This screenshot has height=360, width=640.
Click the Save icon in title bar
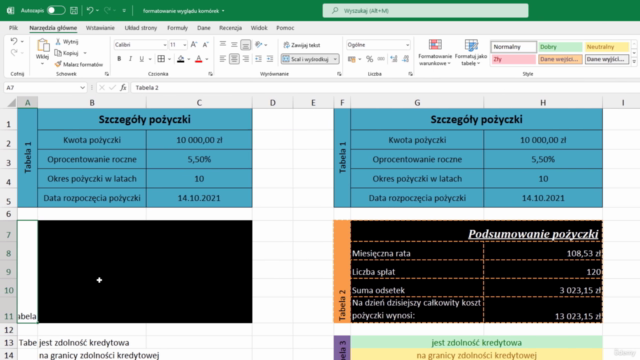74,11
